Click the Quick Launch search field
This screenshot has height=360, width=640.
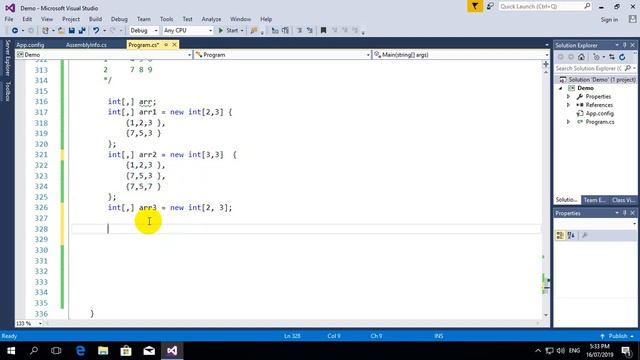tap(545, 6)
